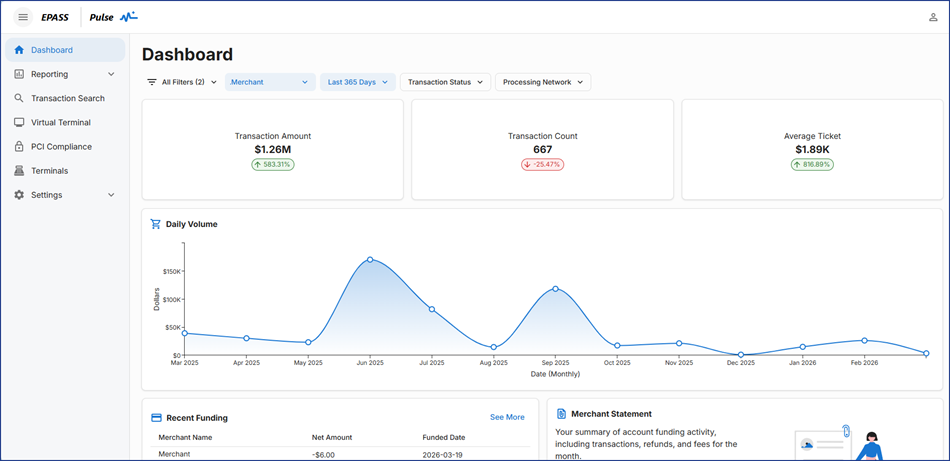Click the Dashboard home icon
The image size is (950, 461).
(x=19, y=50)
